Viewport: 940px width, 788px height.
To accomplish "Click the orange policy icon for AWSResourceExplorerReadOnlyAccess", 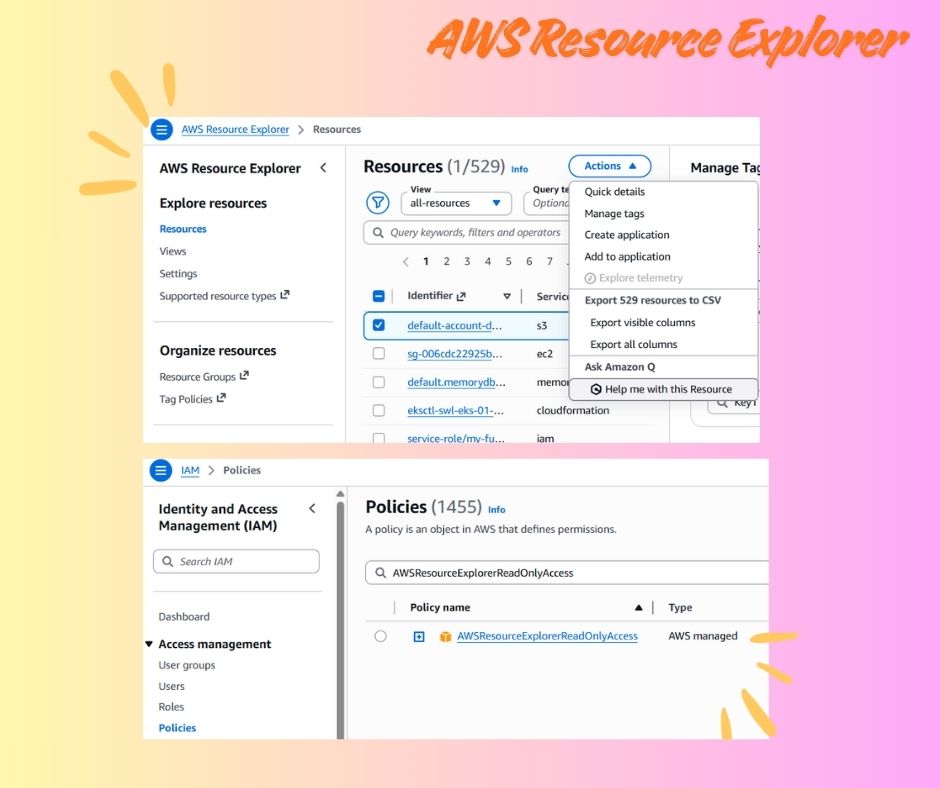I will coord(445,636).
